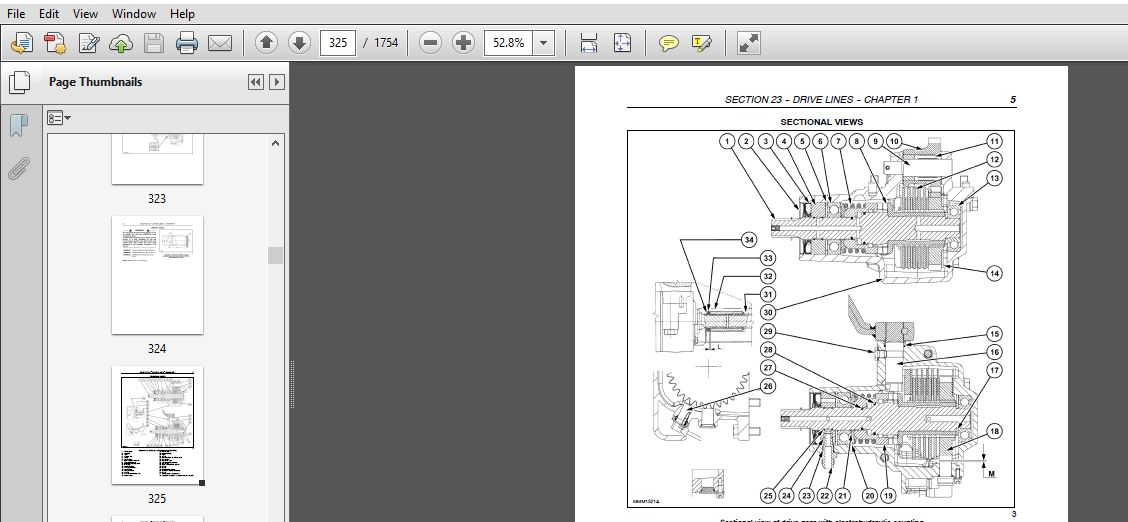The width and height of the screenshot is (1128, 522).
Task: Open the View menu
Action: click(86, 14)
